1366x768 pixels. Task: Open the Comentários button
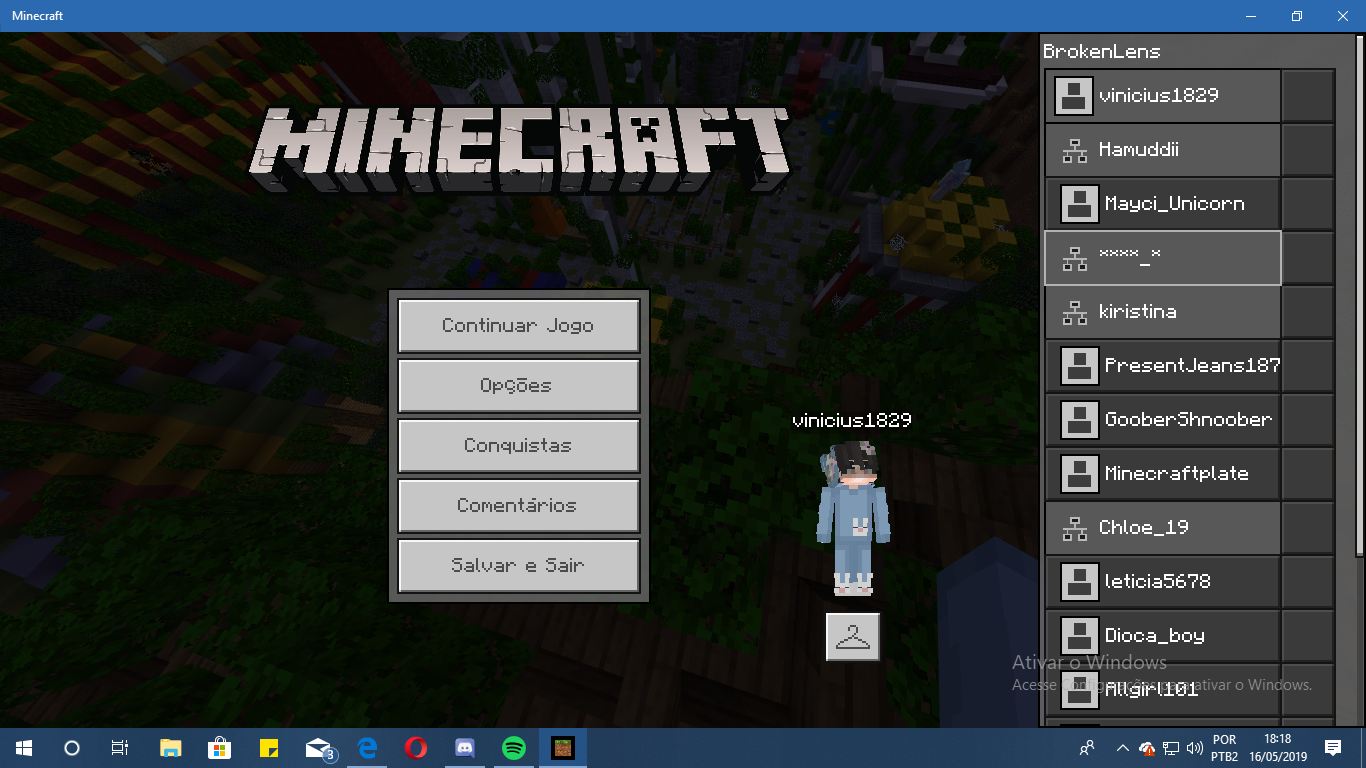coord(518,505)
